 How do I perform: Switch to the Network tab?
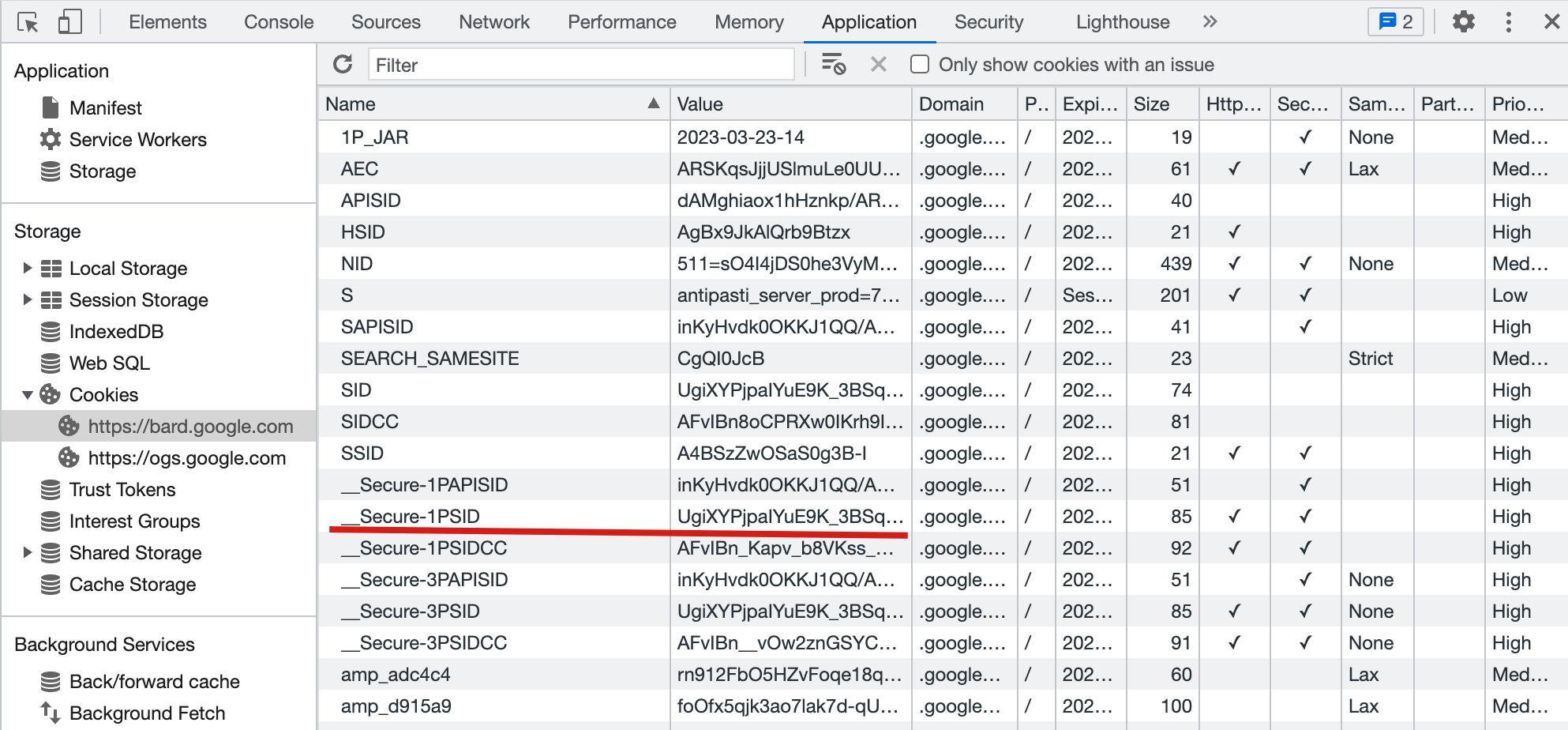click(494, 22)
